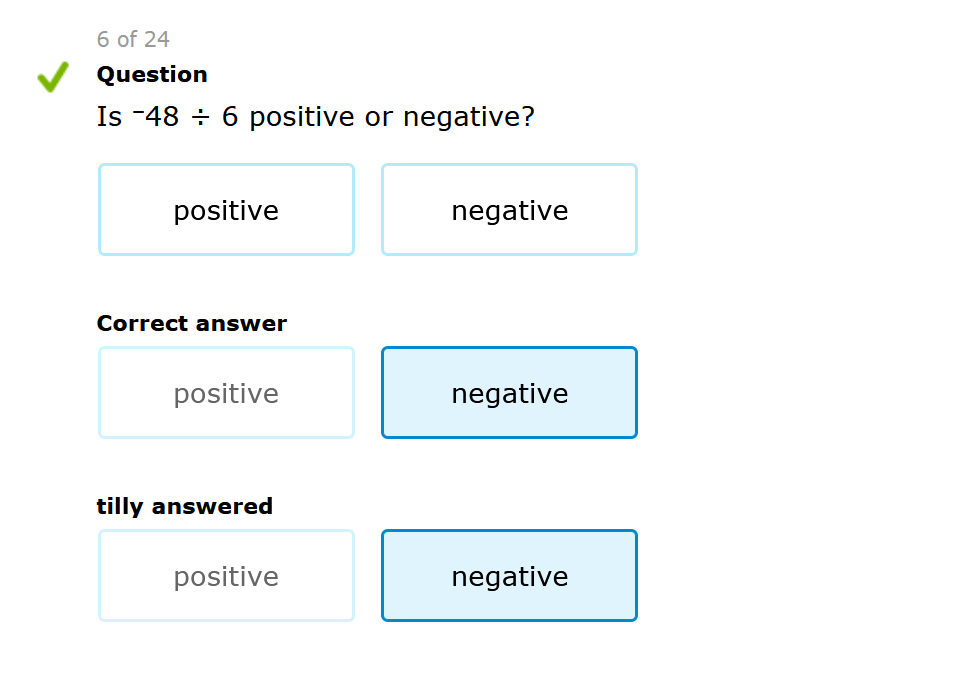Click the "6 of 24" progress counter
This screenshot has width=957, height=691.
[133, 40]
